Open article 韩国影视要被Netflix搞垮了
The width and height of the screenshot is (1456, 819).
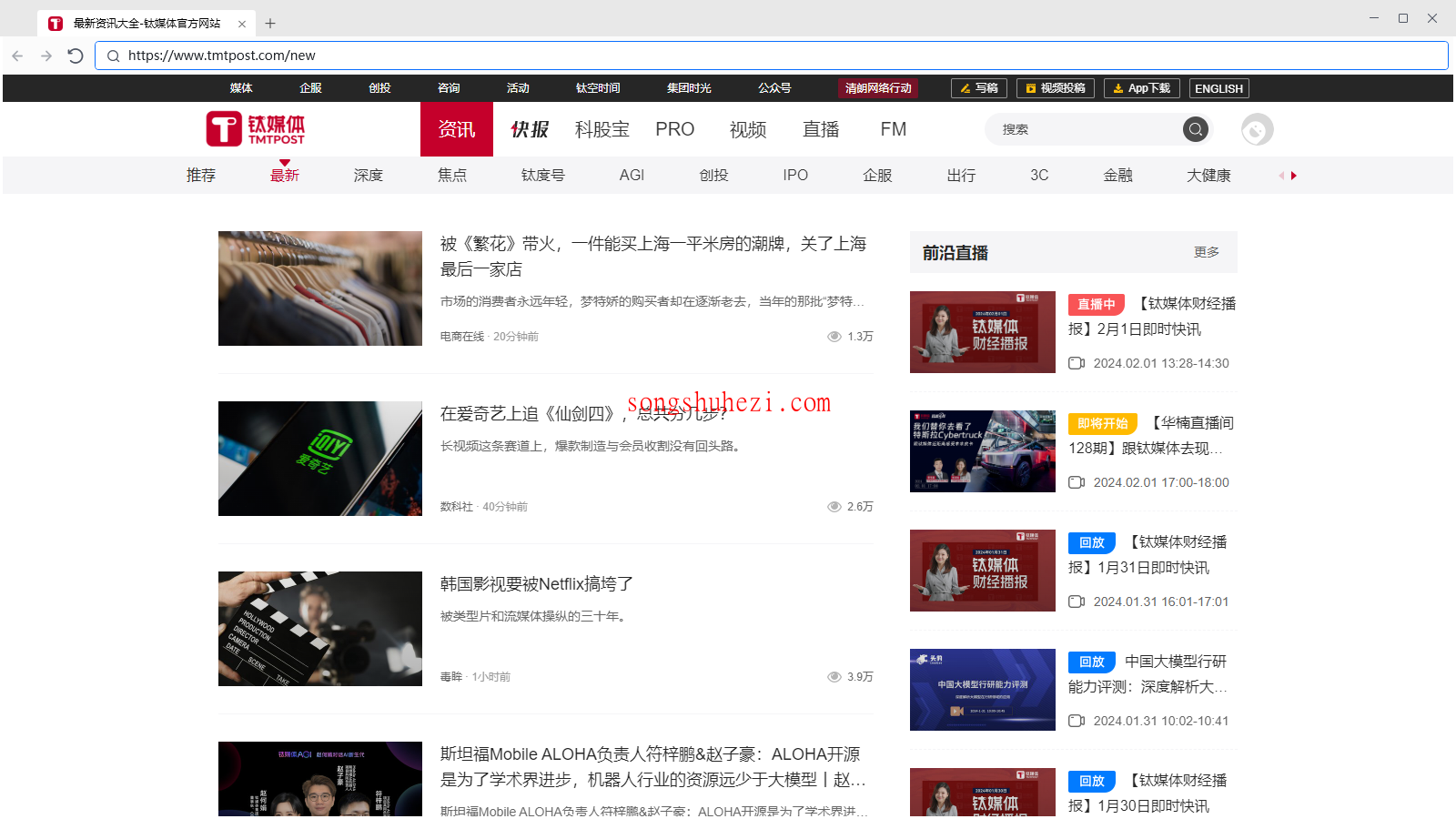click(x=537, y=584)
